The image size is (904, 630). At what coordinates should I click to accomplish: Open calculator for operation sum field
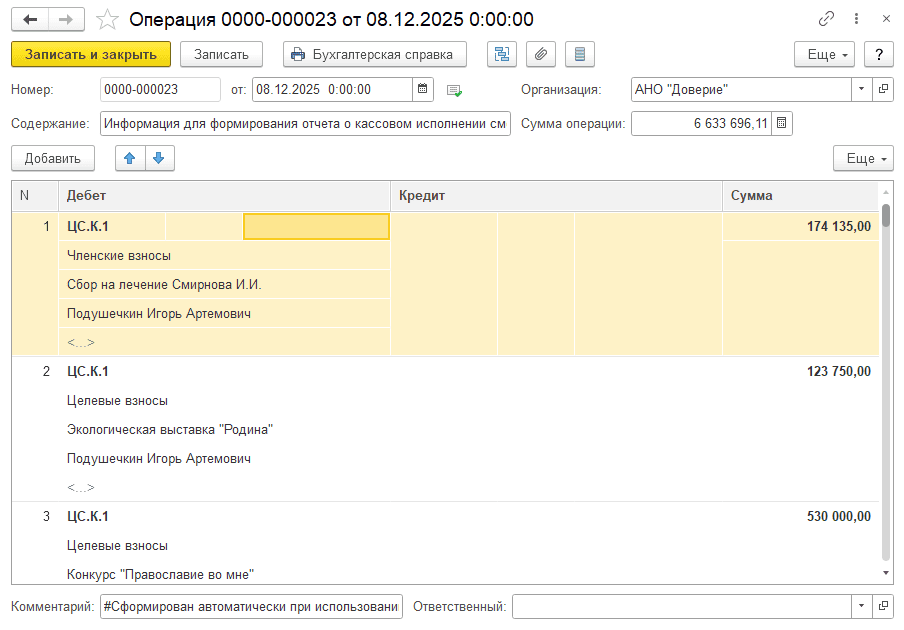click(x=781, y=123)
